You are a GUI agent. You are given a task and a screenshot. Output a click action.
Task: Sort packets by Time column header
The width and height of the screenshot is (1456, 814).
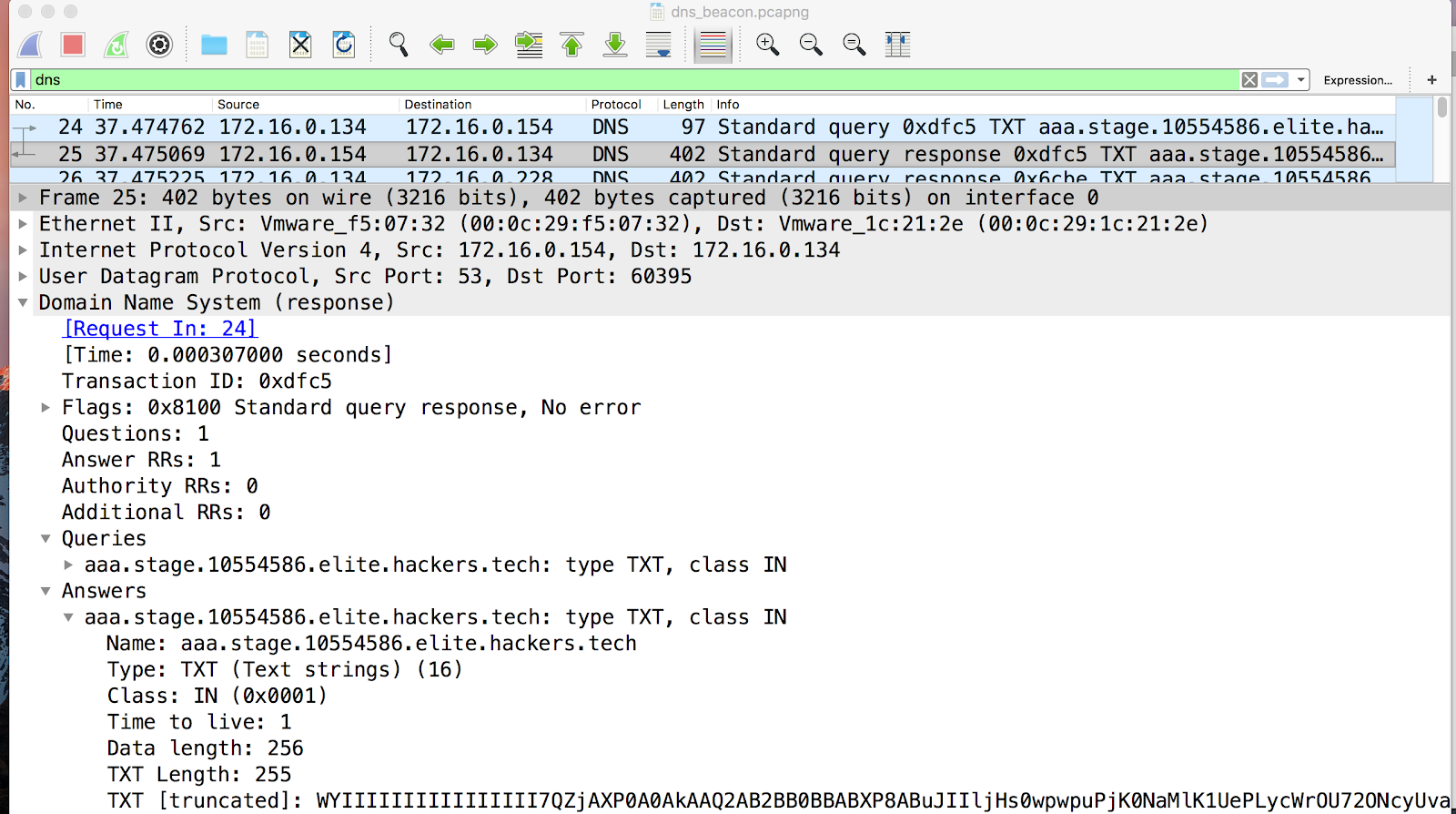point(150,105)
